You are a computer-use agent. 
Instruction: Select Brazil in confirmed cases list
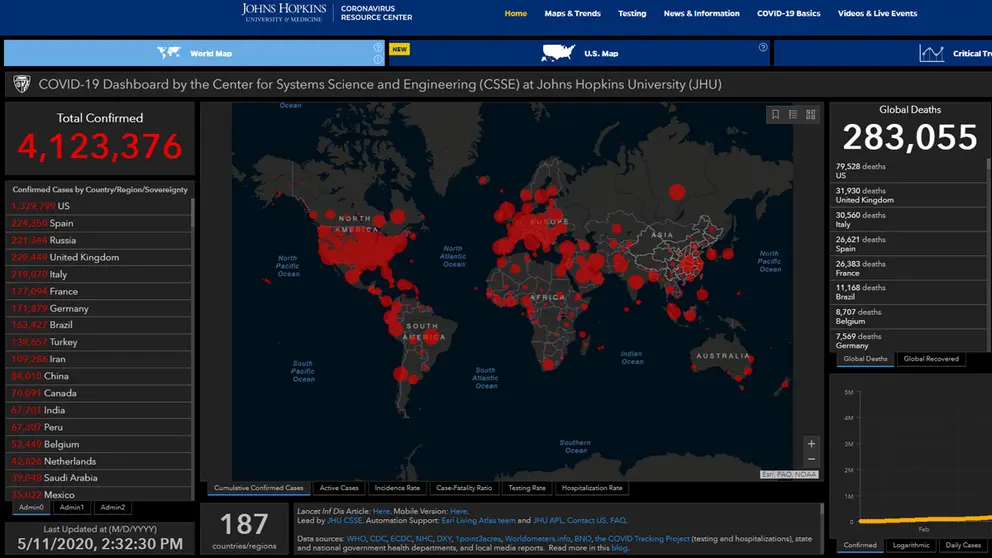click(x=98, y=325)
